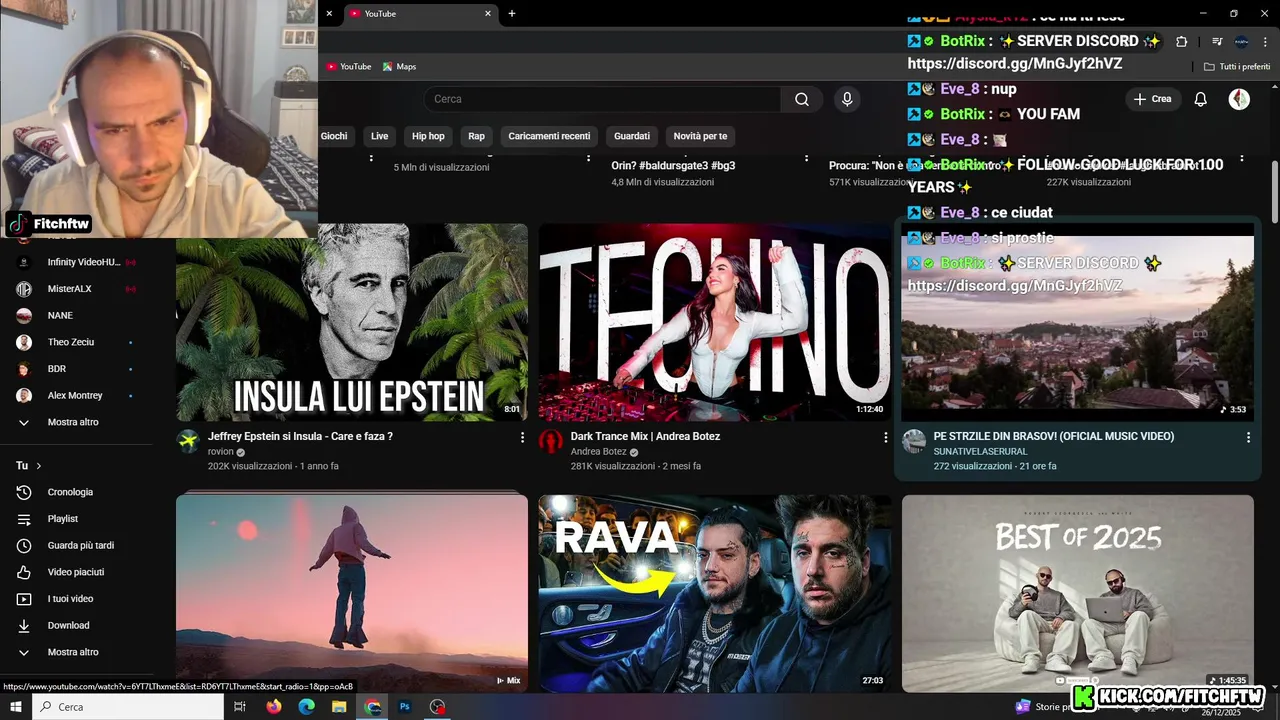Open Jeffrey Epstein si Insula video title

click(300, 436)
